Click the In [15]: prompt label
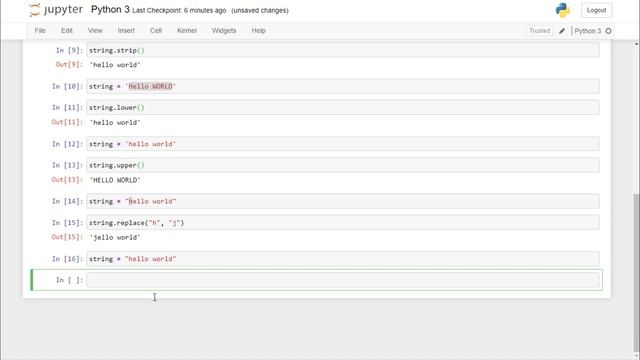The image size is (640, 360). point(67,223)
